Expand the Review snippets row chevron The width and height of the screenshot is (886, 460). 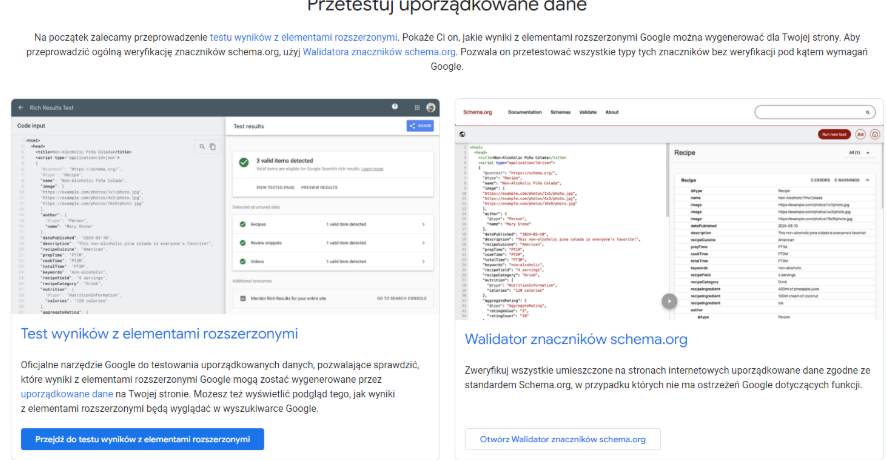tap(424, 240)
